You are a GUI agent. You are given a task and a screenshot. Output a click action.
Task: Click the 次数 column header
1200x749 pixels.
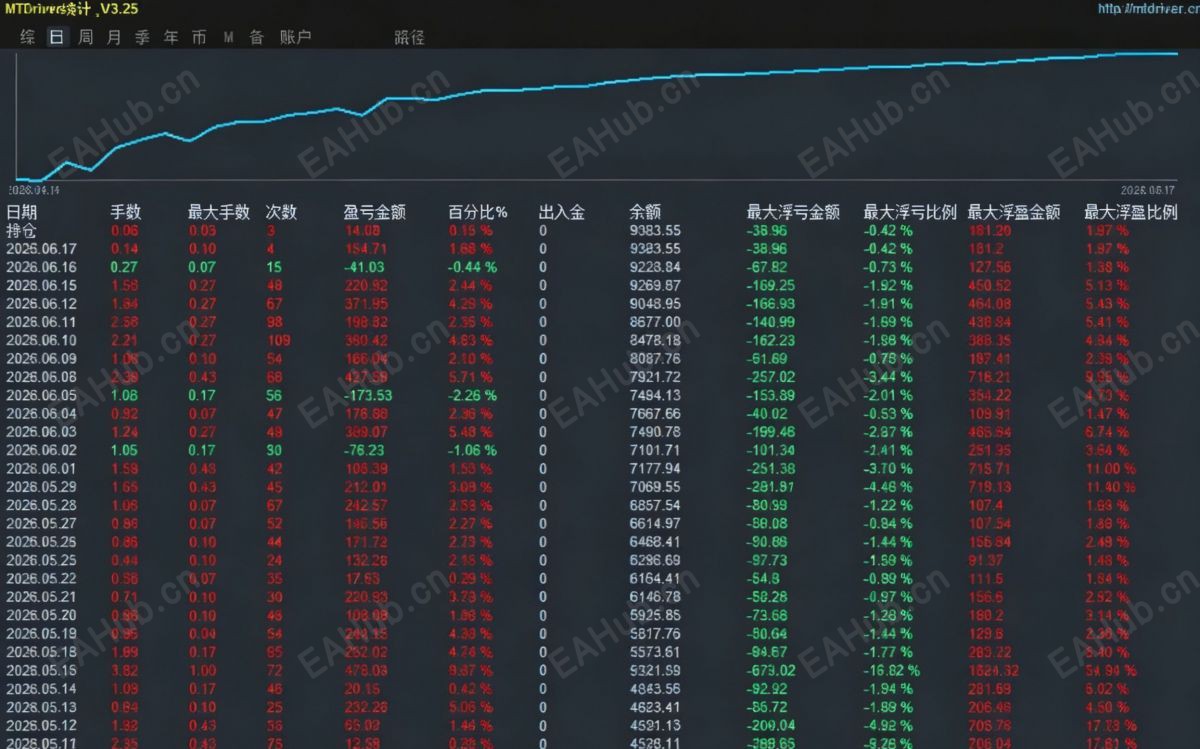pyautogui.click(x=282, y=212)
